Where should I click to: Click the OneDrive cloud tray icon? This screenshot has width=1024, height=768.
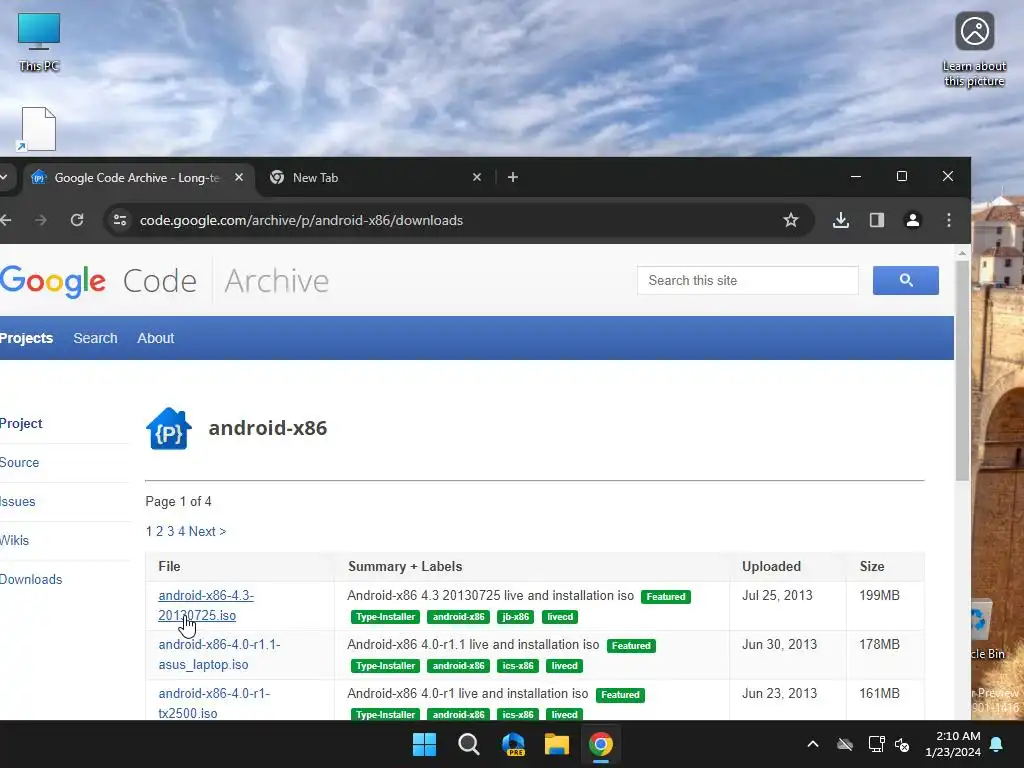[x=845, y=744]
